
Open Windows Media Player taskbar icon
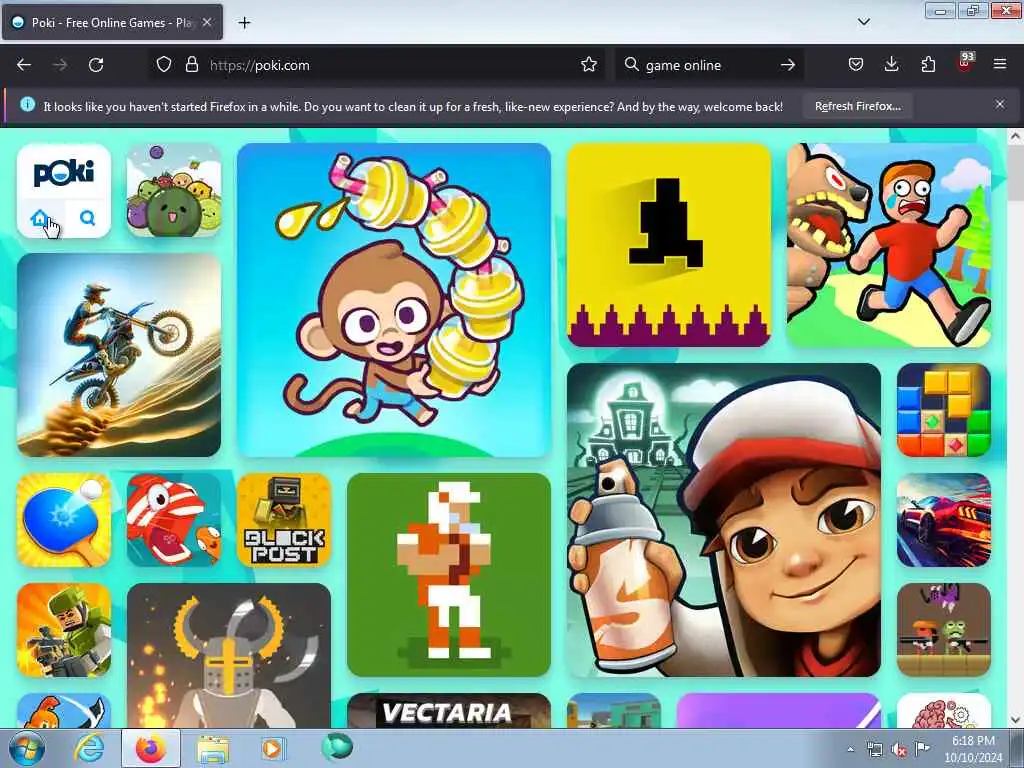(x=272, y=748)
